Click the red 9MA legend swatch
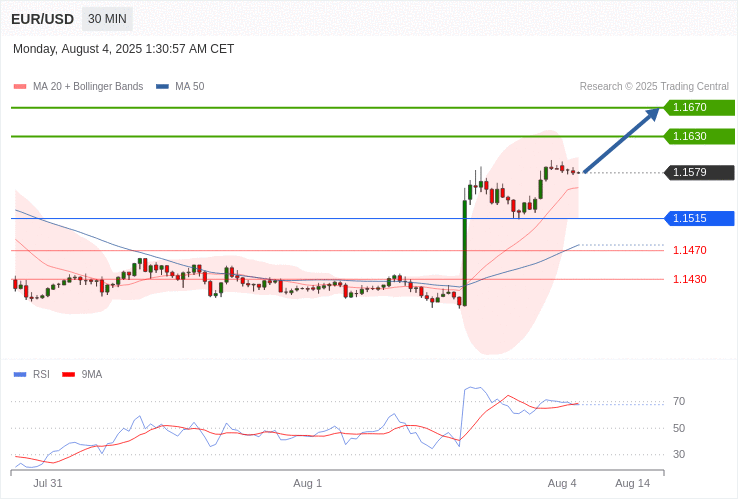The width and height of the screenshot is (738, 500). pos(69,375)
